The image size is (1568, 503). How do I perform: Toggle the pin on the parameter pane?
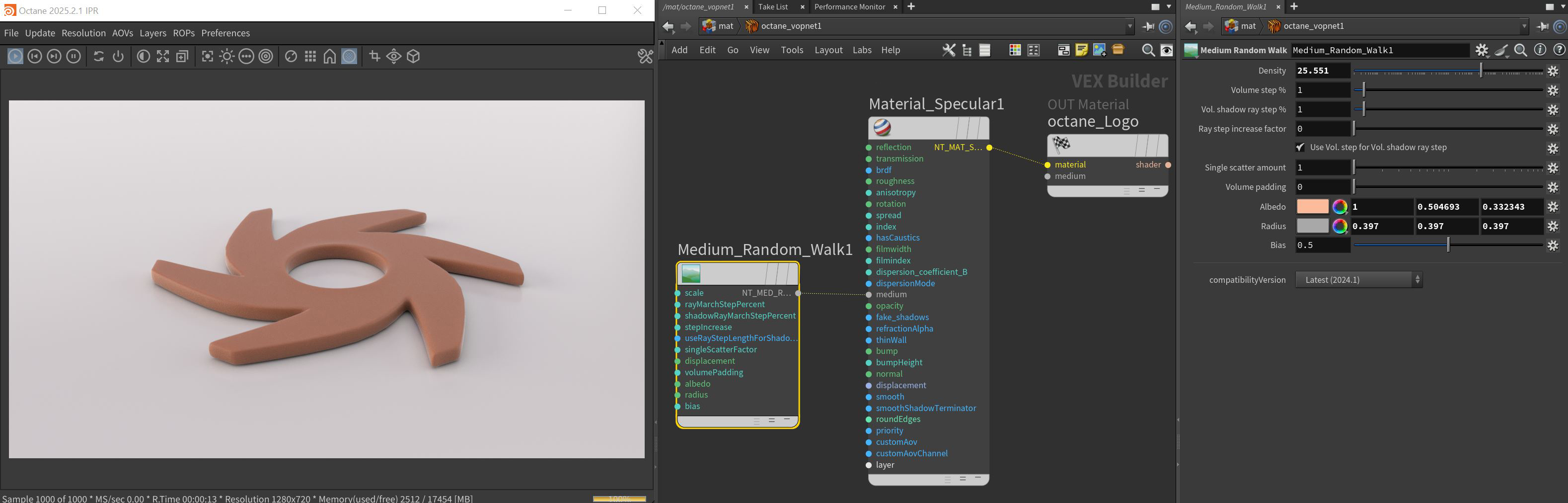[x=1543, y=26]
